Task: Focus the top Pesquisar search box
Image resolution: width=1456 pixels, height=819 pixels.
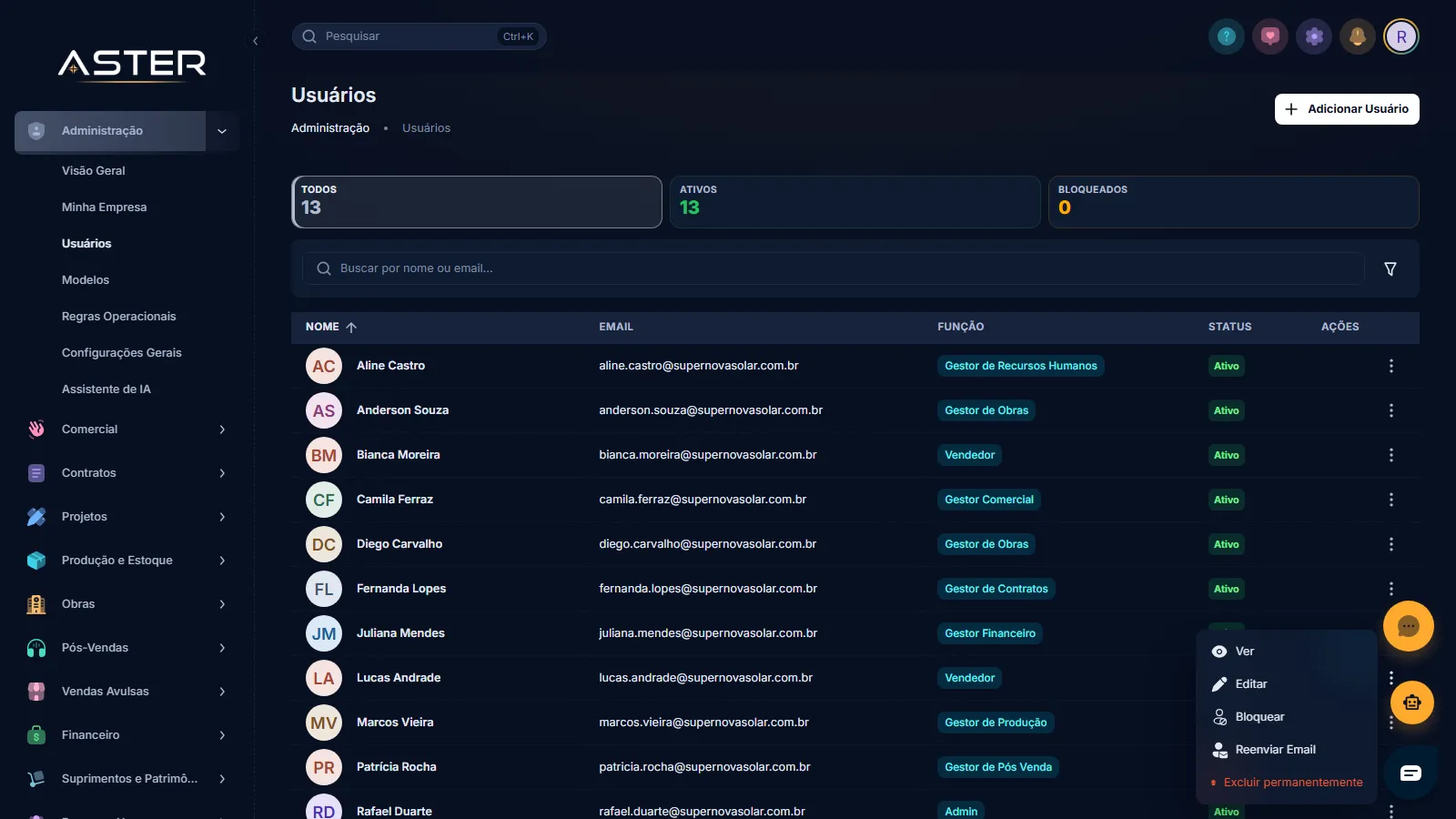Action: (419, 36)
